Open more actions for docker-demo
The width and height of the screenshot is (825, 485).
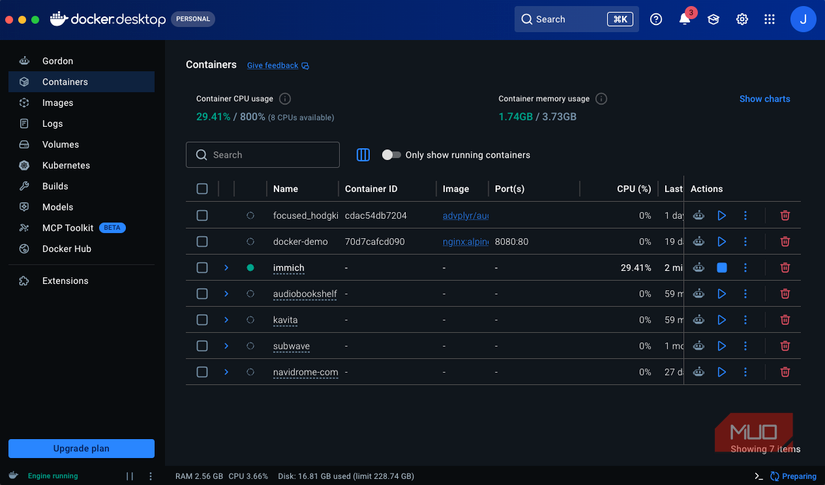(x=745, y=241)
